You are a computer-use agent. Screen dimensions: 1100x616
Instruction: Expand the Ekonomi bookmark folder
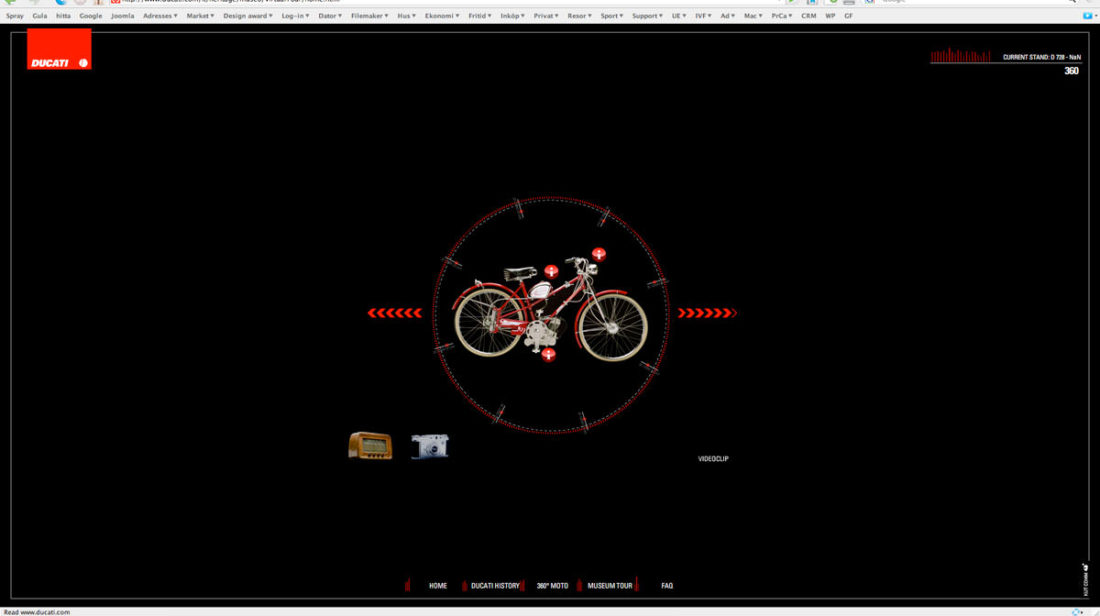(442, 15)
